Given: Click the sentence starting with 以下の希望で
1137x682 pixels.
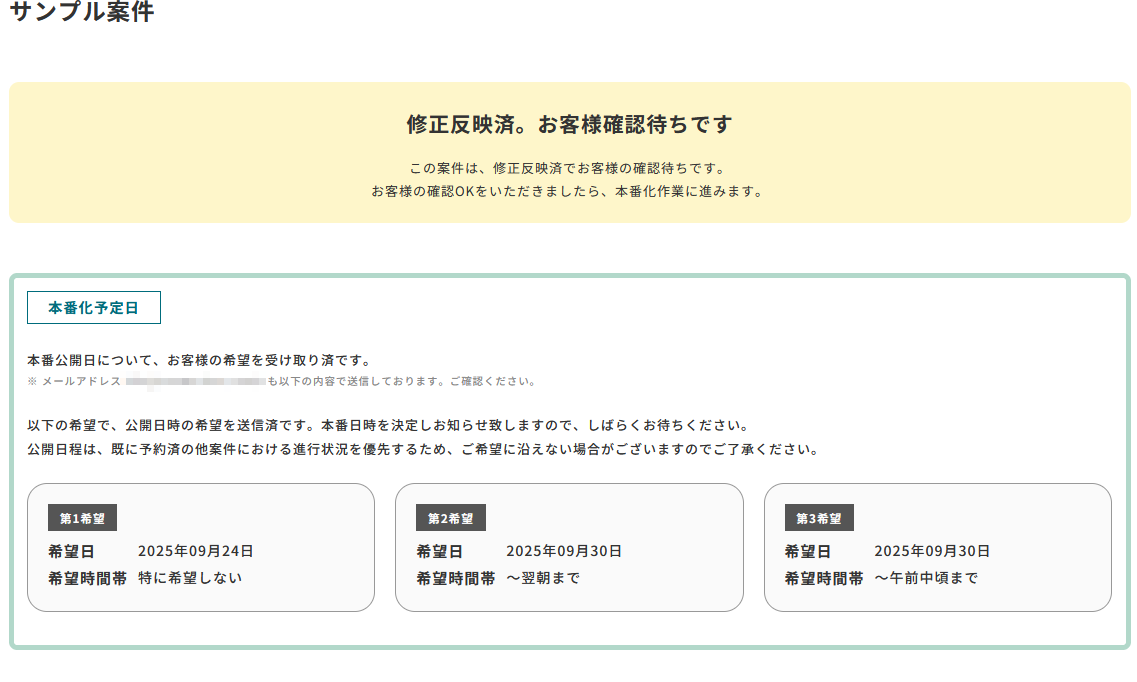Looking at the screenshot, I should (x=388, y=426).
